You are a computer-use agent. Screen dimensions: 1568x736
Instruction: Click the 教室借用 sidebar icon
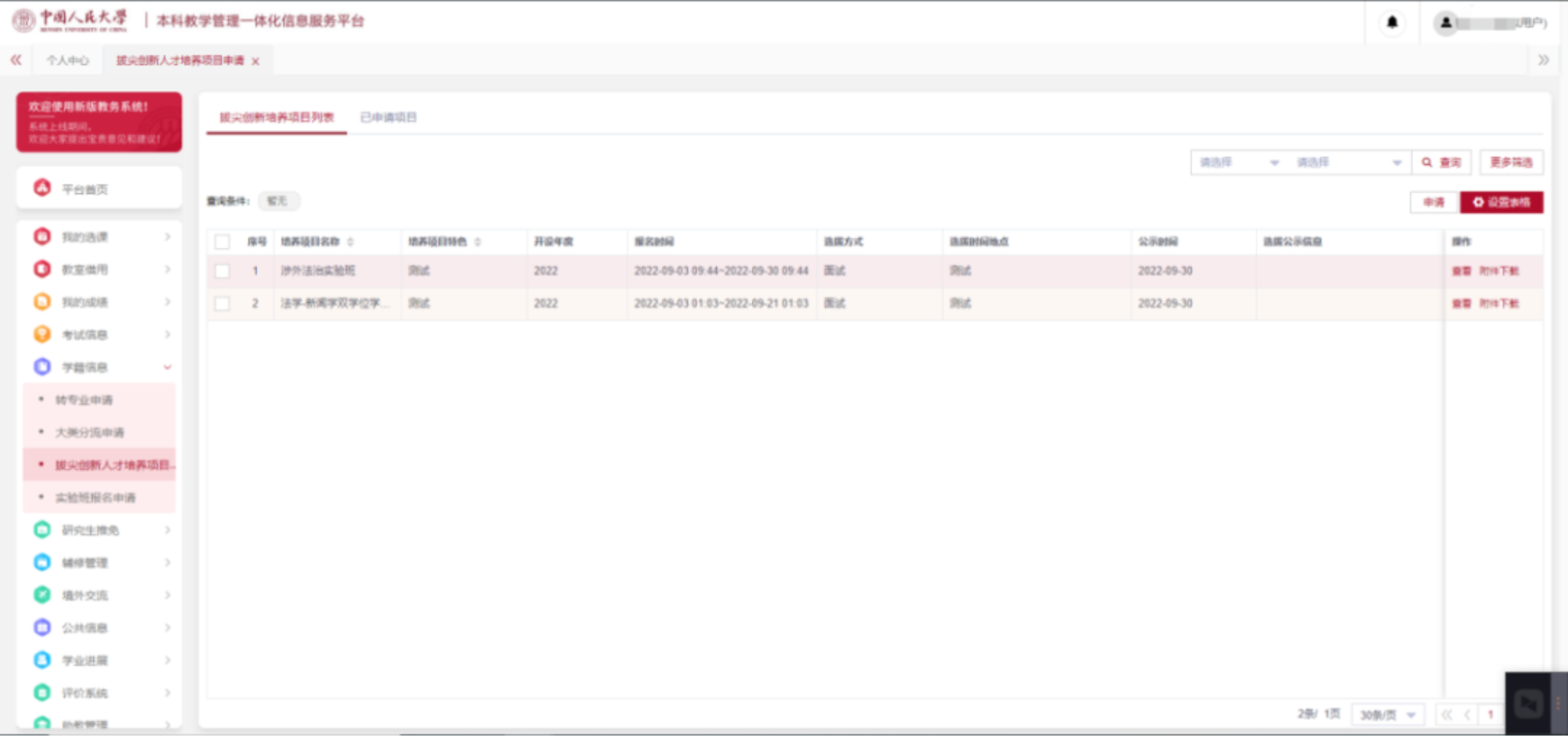tap(42, 269)
